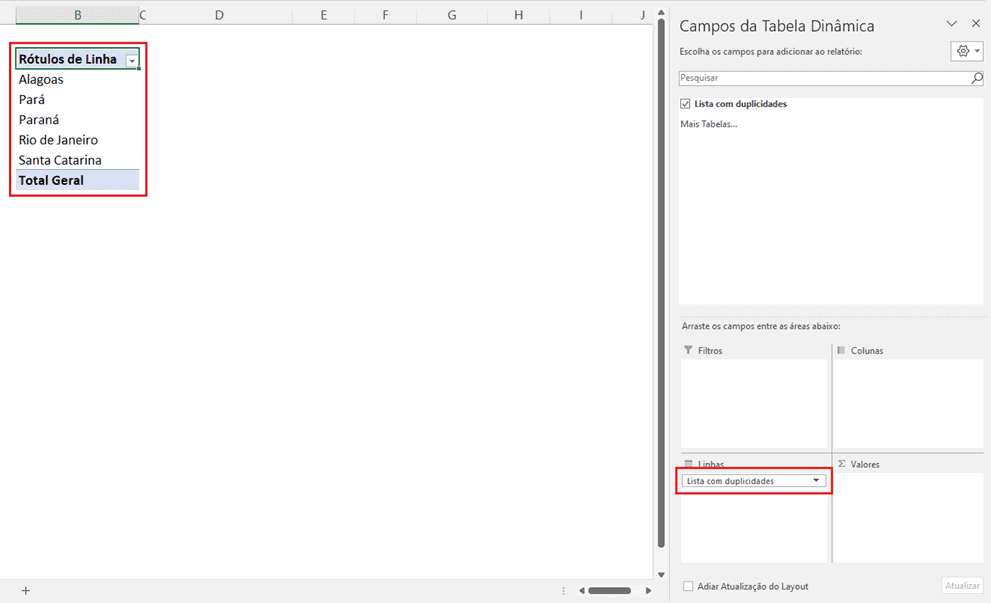Click the vertical scrollbar up arrow
Viewport: 991px width, 603px height.
[x=660, y=15]
